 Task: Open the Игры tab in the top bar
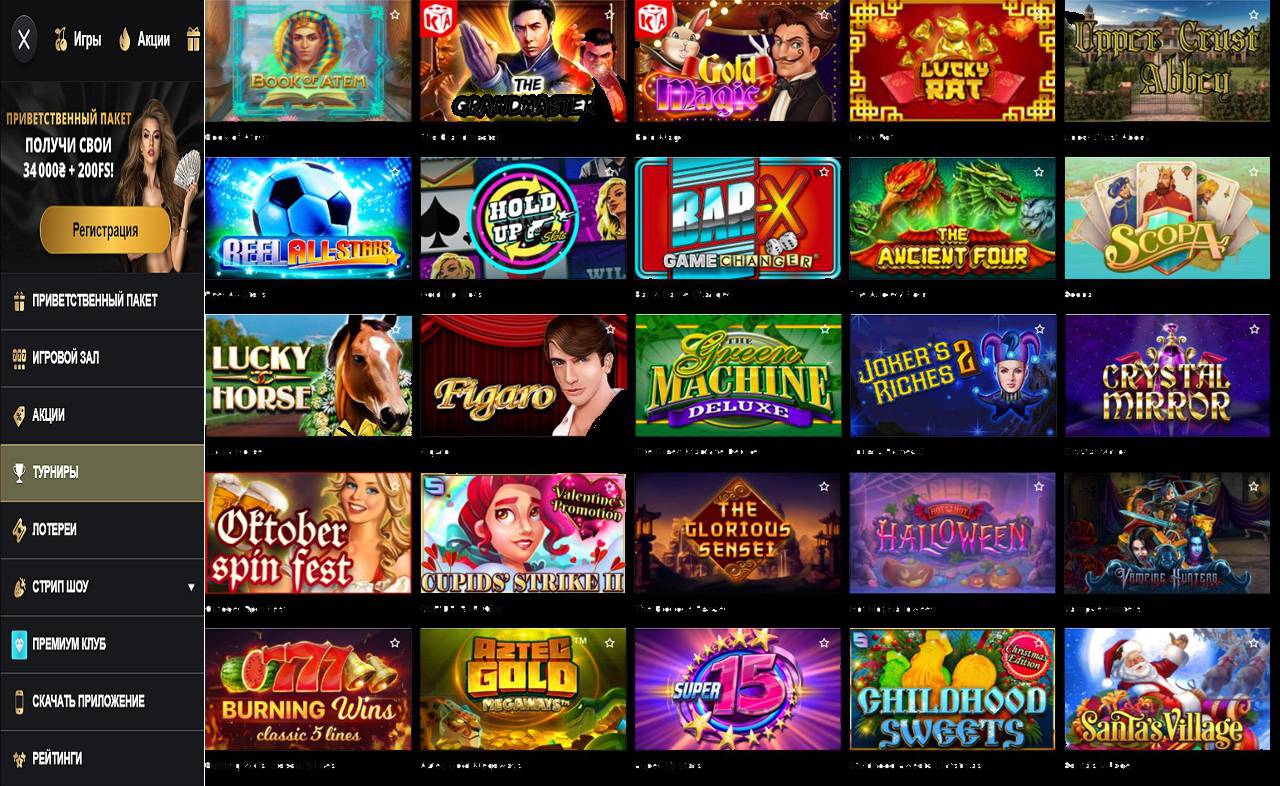click(77, 40)
